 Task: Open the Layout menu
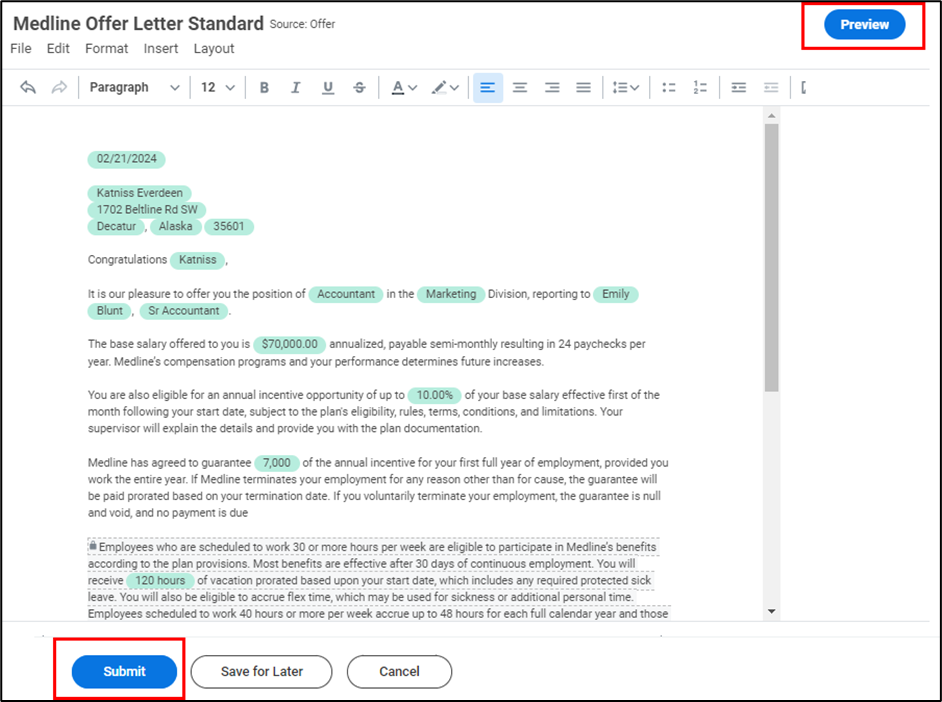(214, 48)
